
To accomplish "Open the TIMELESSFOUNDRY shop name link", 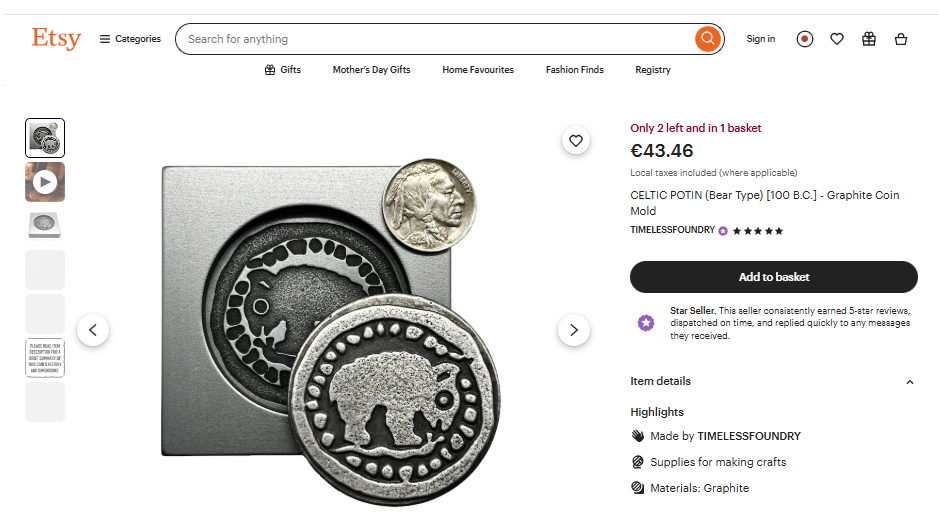I will [x=673, y=230].
